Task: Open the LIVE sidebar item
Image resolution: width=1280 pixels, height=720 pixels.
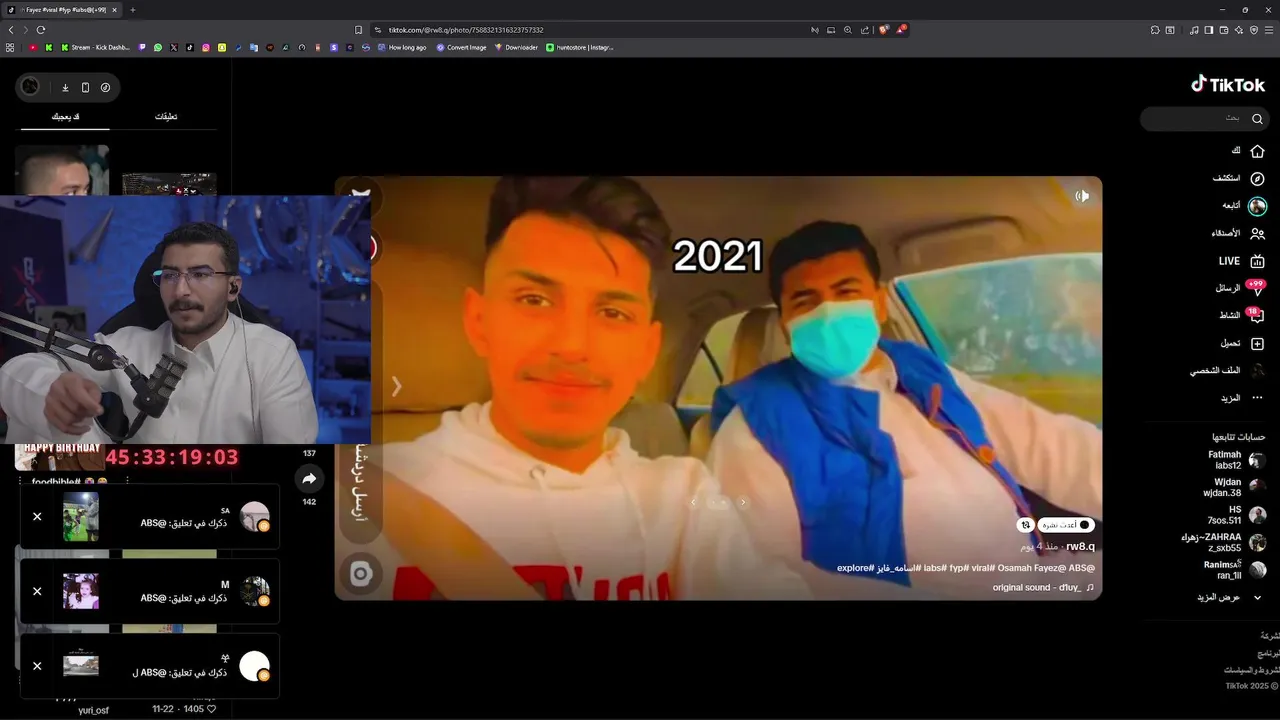Action: point(1241,261)
